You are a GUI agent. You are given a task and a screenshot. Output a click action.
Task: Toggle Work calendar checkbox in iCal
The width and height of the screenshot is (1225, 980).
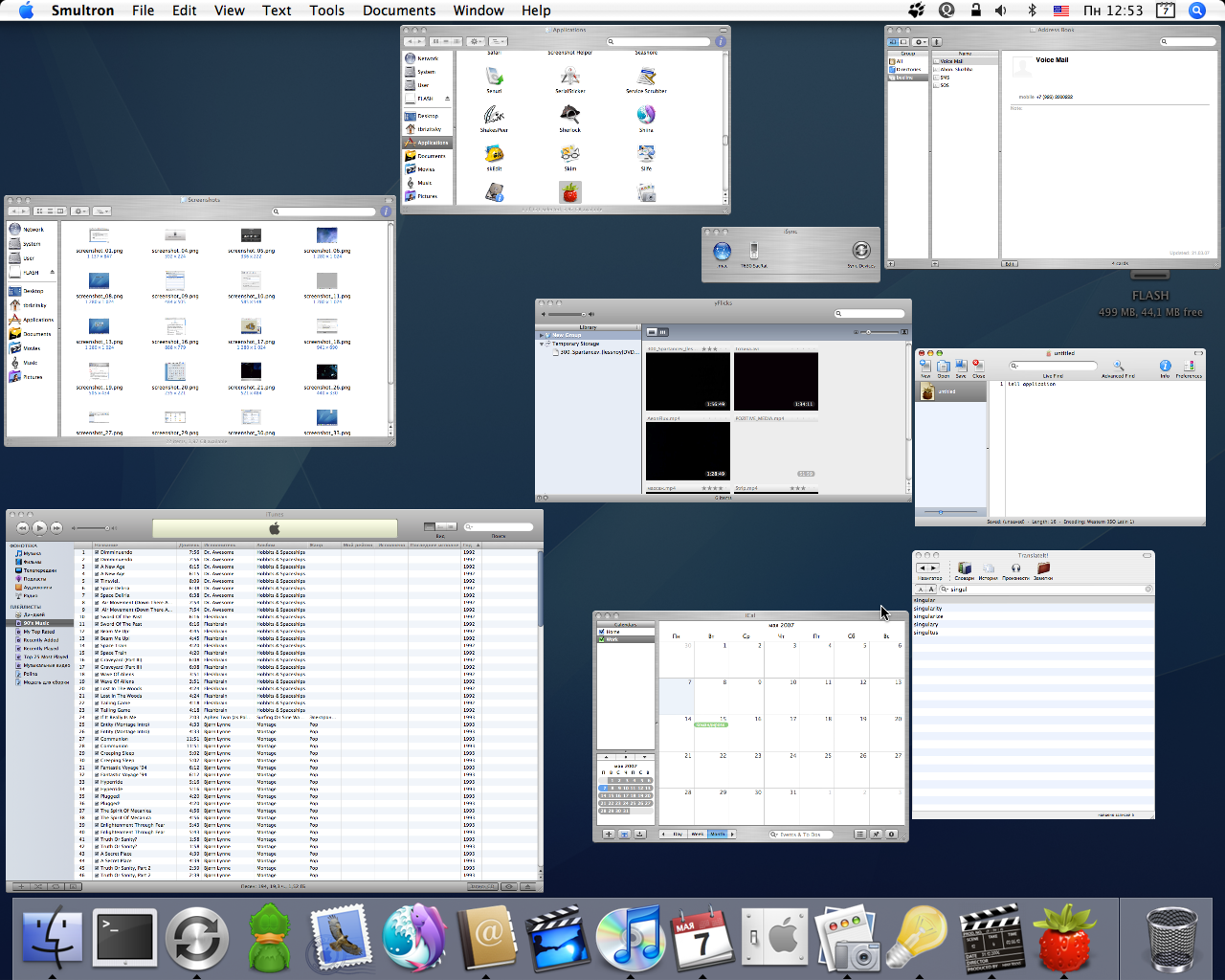[x=601, y=639]
